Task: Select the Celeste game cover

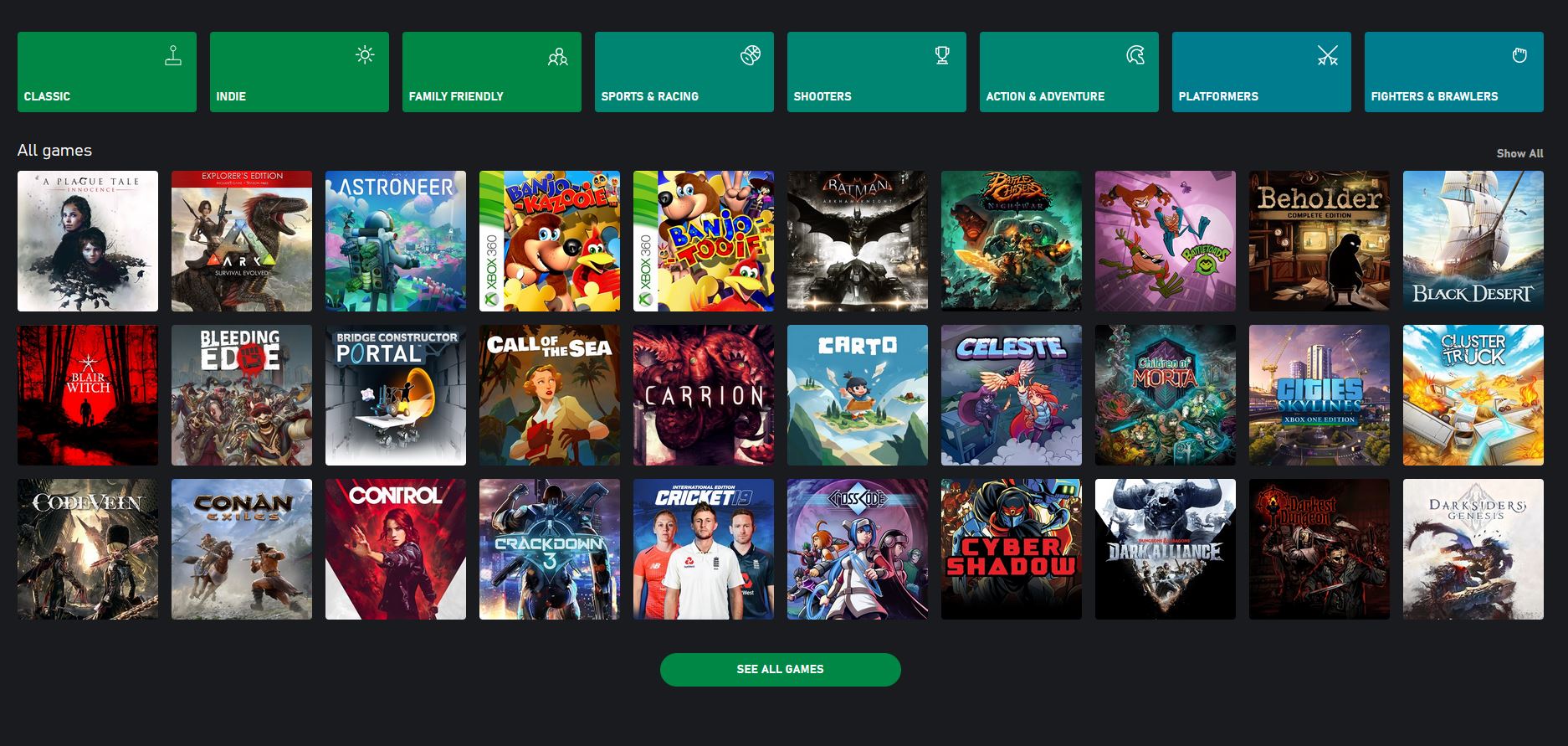Action: pyautogui.click(x=1012, y=395)
